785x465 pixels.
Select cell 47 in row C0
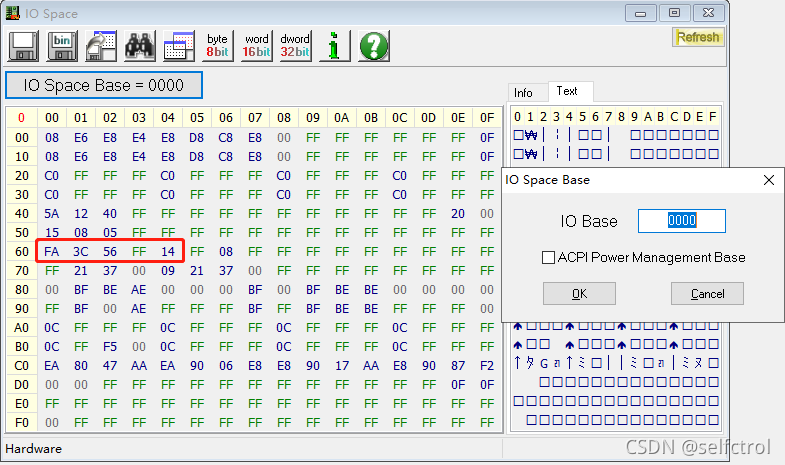click(x=110, y=365)
